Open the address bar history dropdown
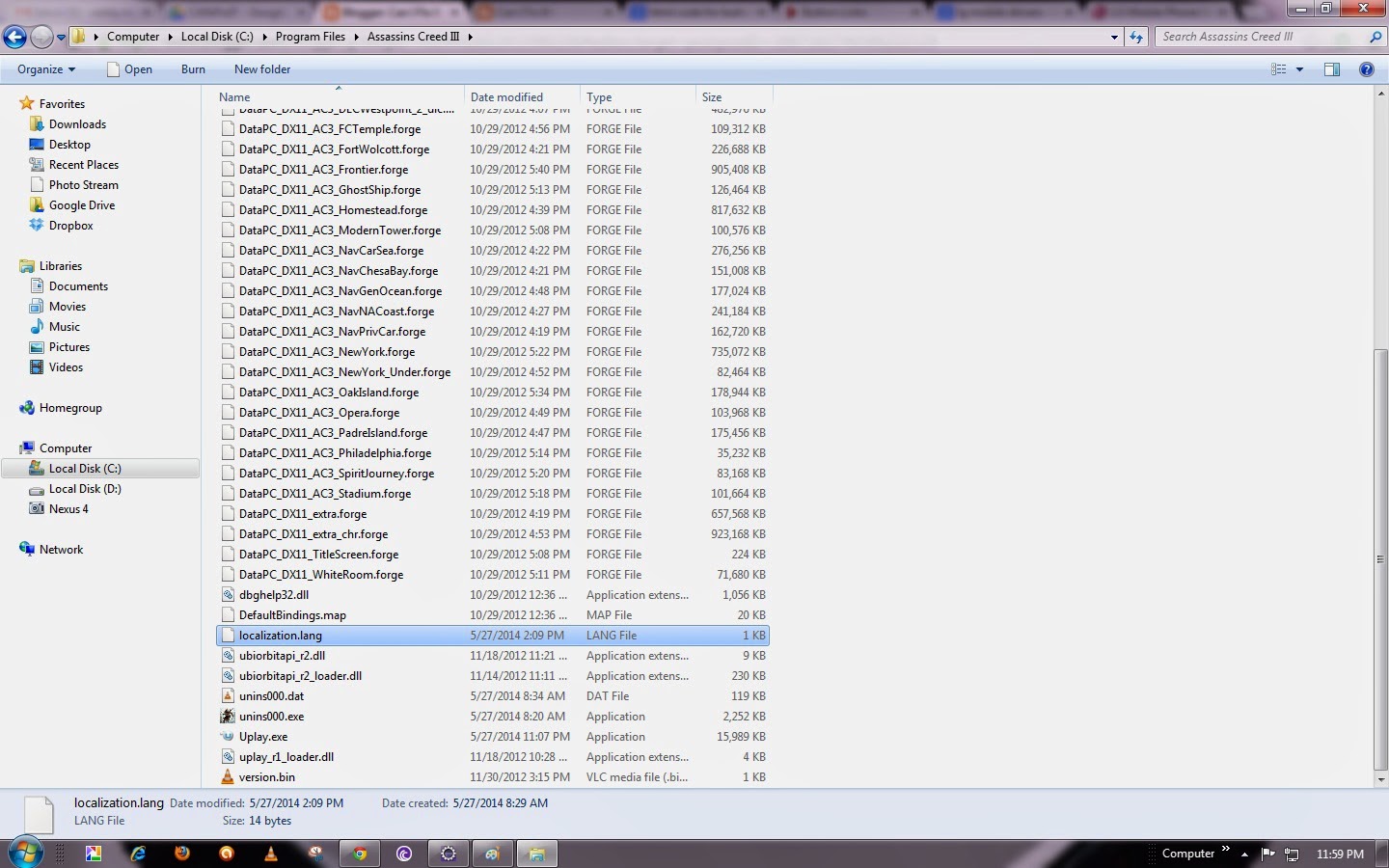The width and height of the screenshot is (1389, 868). (1114, 38)
